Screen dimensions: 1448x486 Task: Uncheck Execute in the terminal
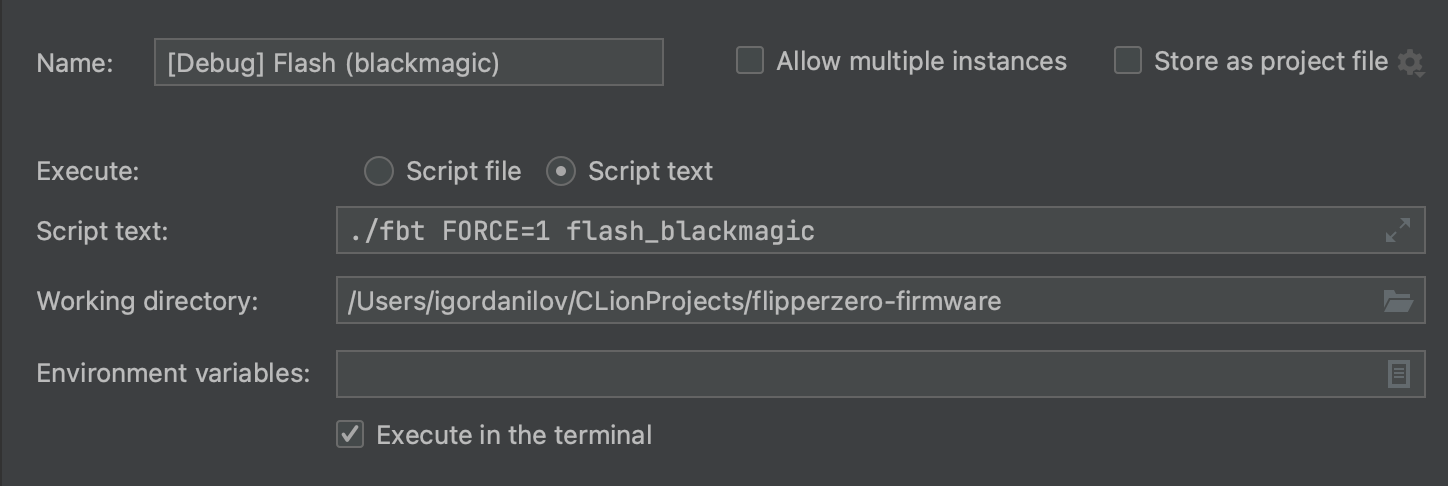coord(350,435)
